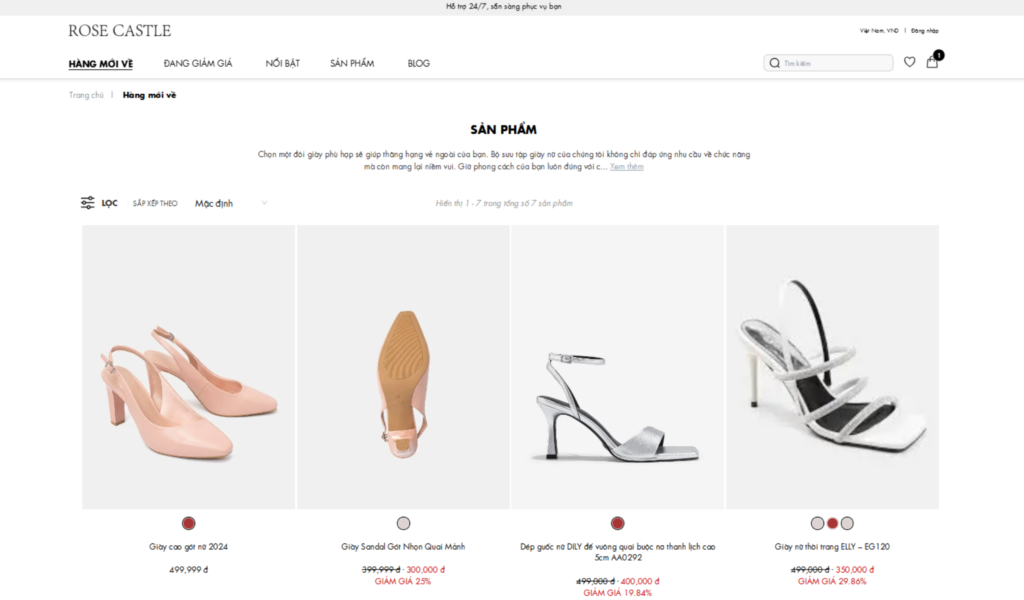Open the SẢN PHẨM menu item
This screenshot has width=1024, height=600.
(352, 63)
